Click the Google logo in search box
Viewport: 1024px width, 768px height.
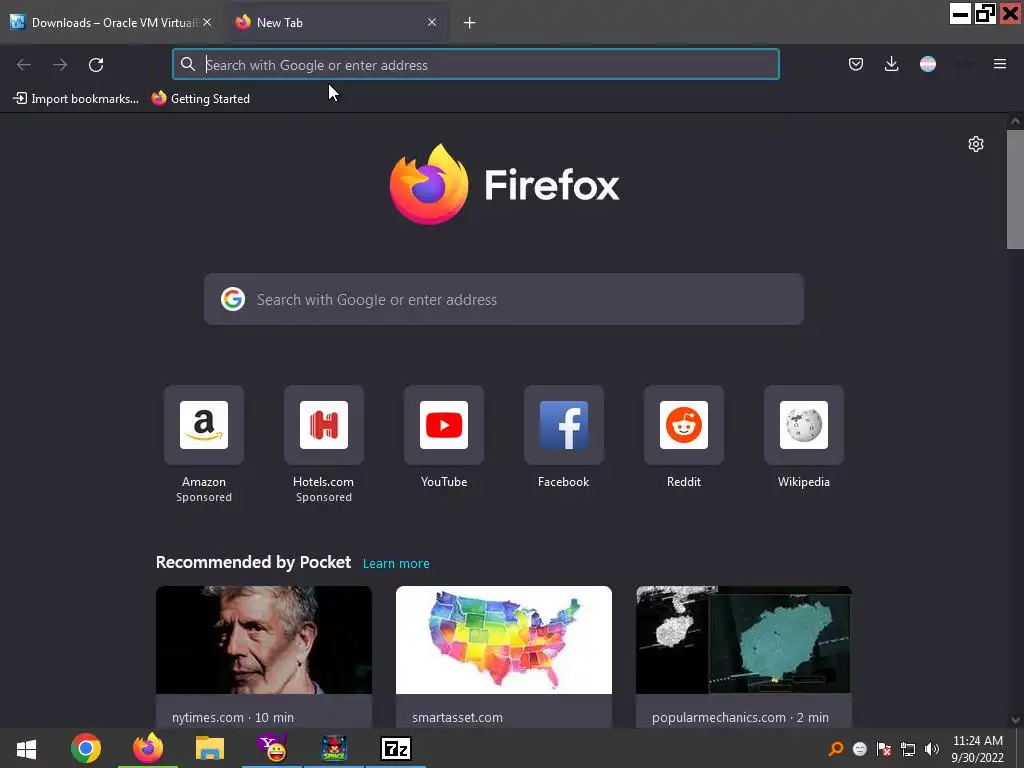click(x=232, y=299)
